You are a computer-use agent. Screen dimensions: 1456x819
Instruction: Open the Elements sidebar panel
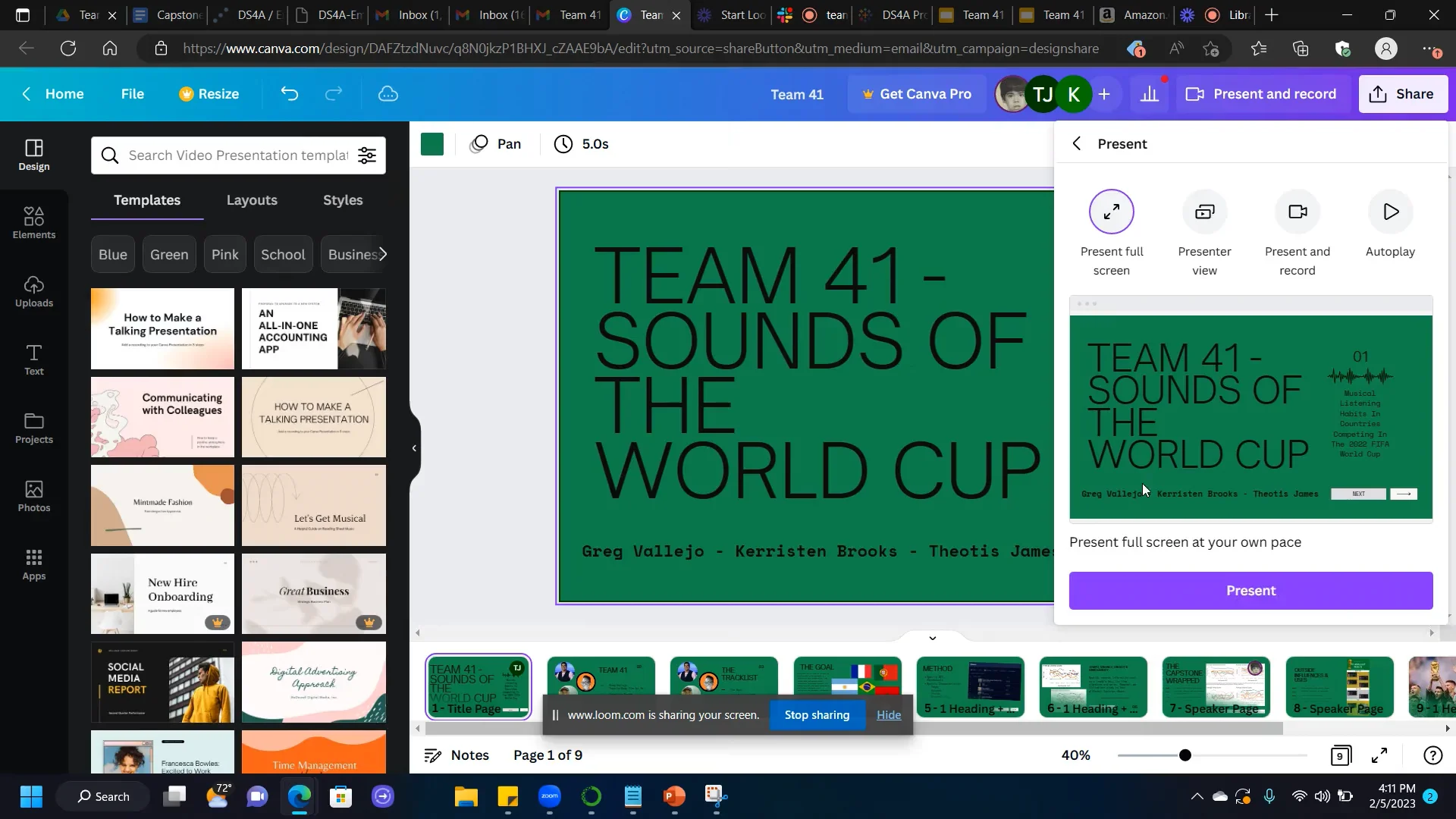pyautogui.click(x=33, y=223)
